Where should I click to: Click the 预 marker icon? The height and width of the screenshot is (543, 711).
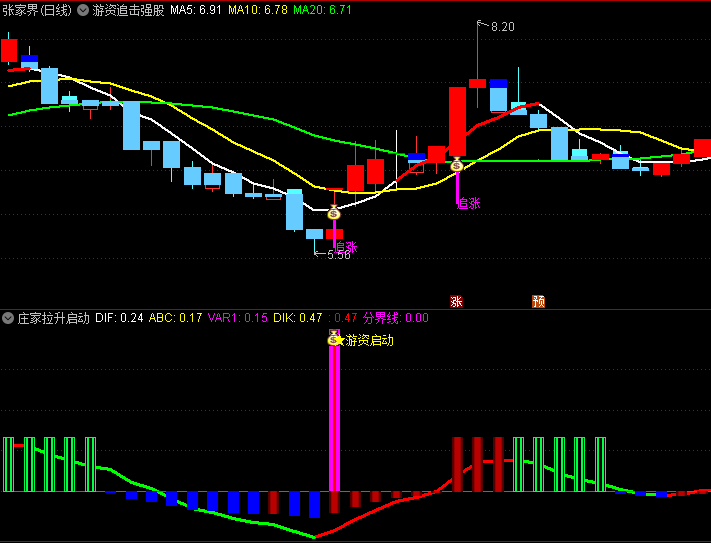538,301
